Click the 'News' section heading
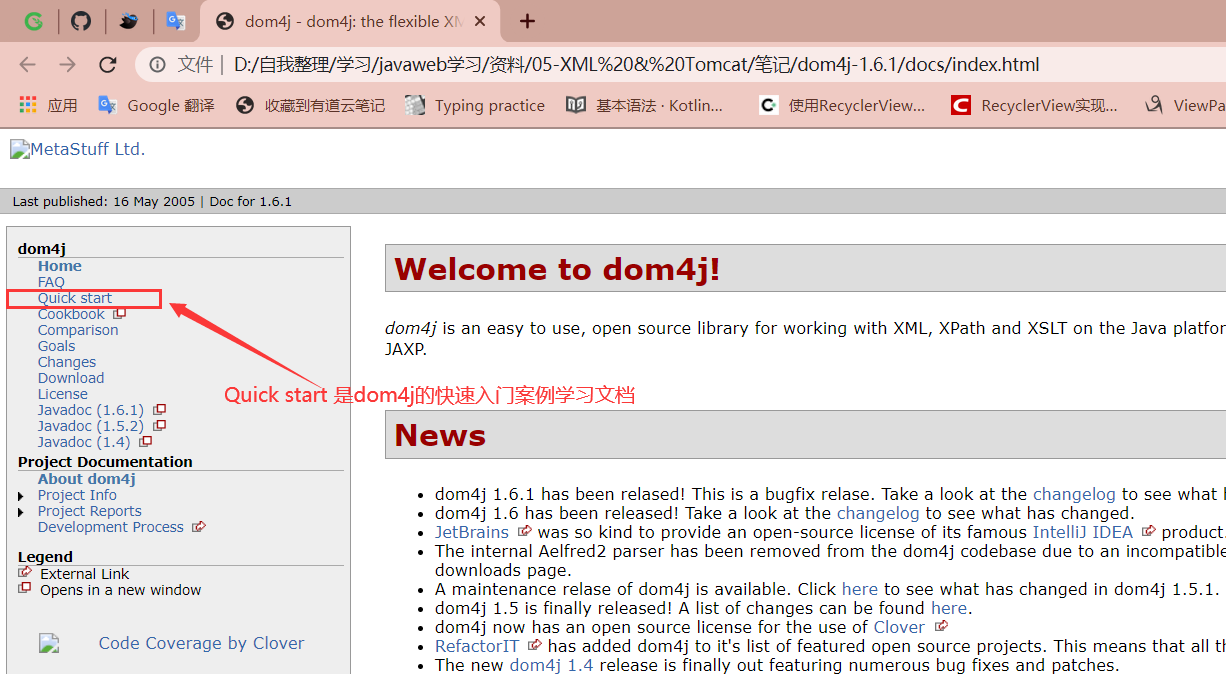 (x=440, y=435)
